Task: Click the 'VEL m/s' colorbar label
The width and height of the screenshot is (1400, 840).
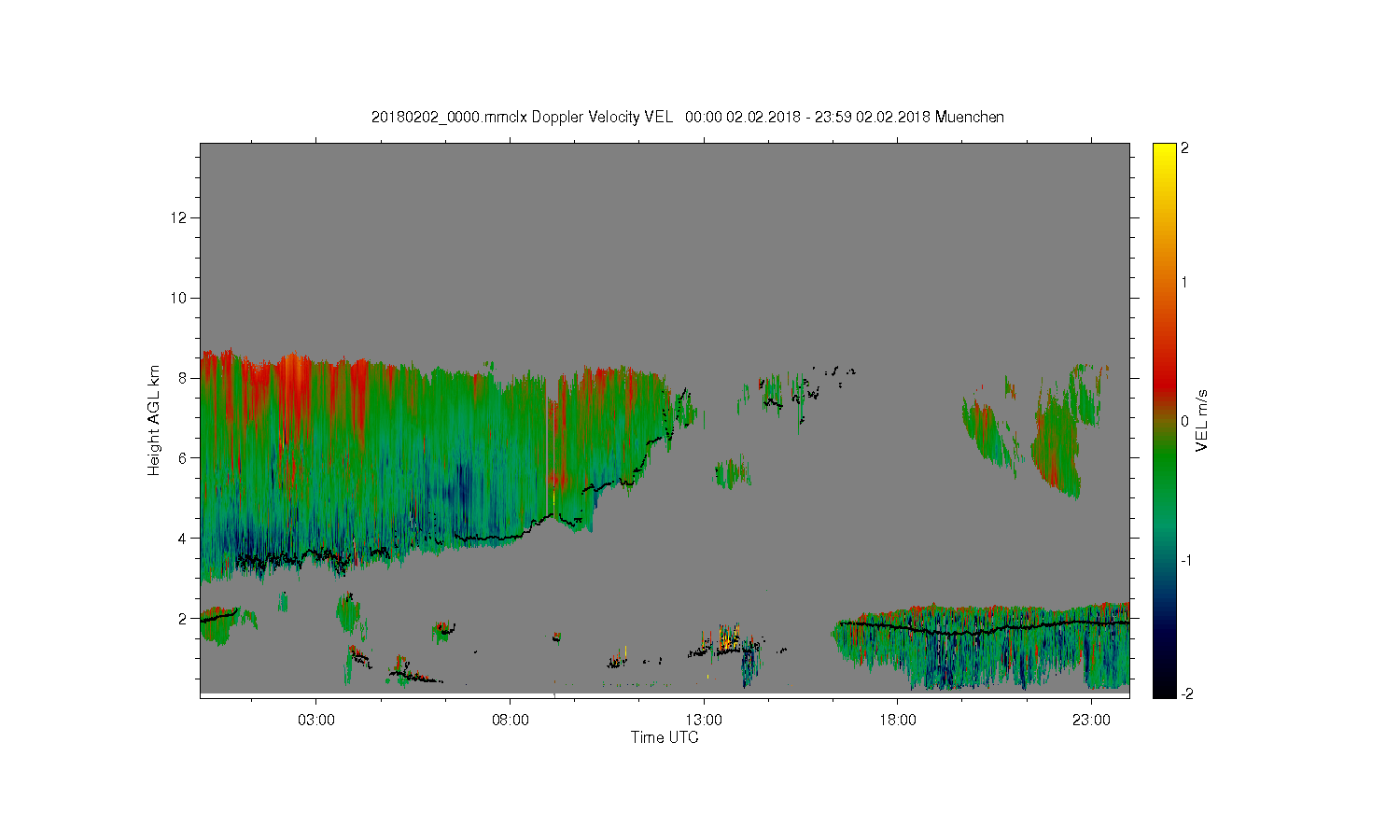Action: (x=1202, y=420)
